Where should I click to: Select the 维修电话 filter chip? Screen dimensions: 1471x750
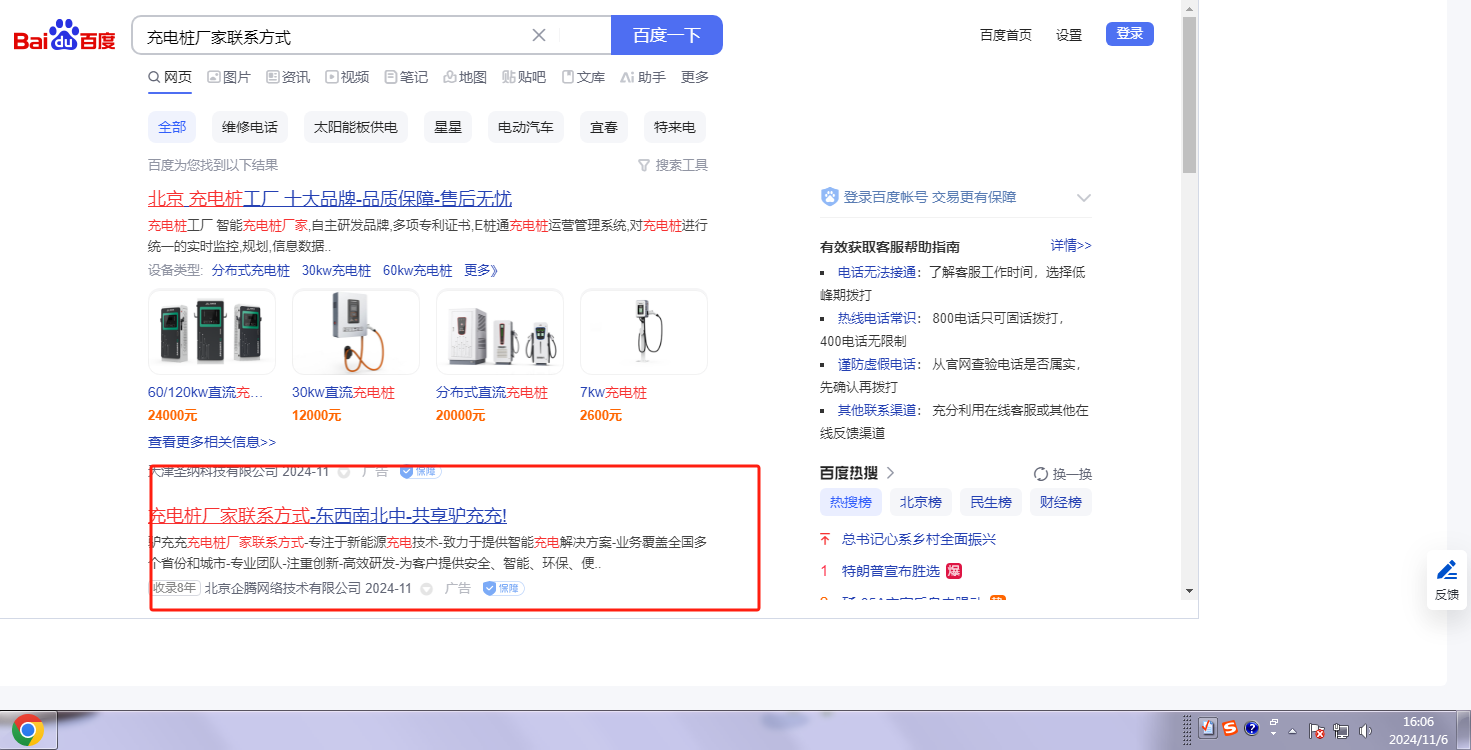250,127
